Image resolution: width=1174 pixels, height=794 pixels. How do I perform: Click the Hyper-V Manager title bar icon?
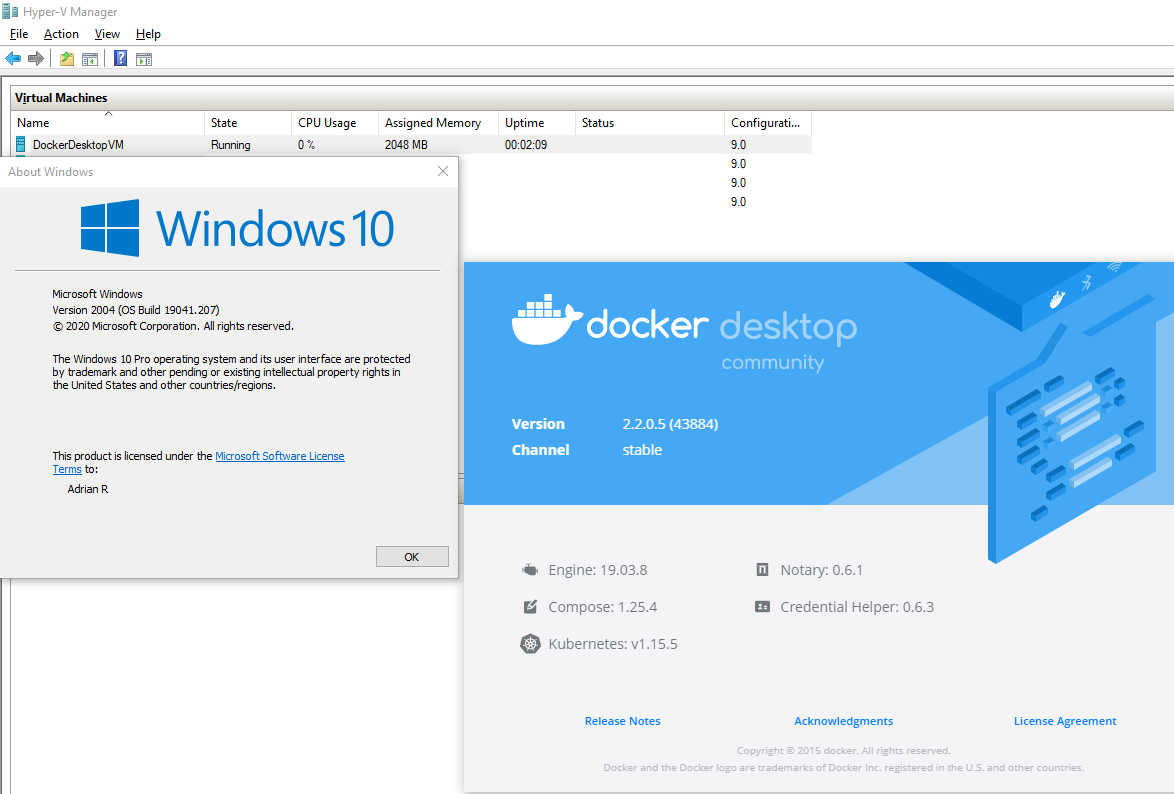pyautogui.click(x=10, y=11)
